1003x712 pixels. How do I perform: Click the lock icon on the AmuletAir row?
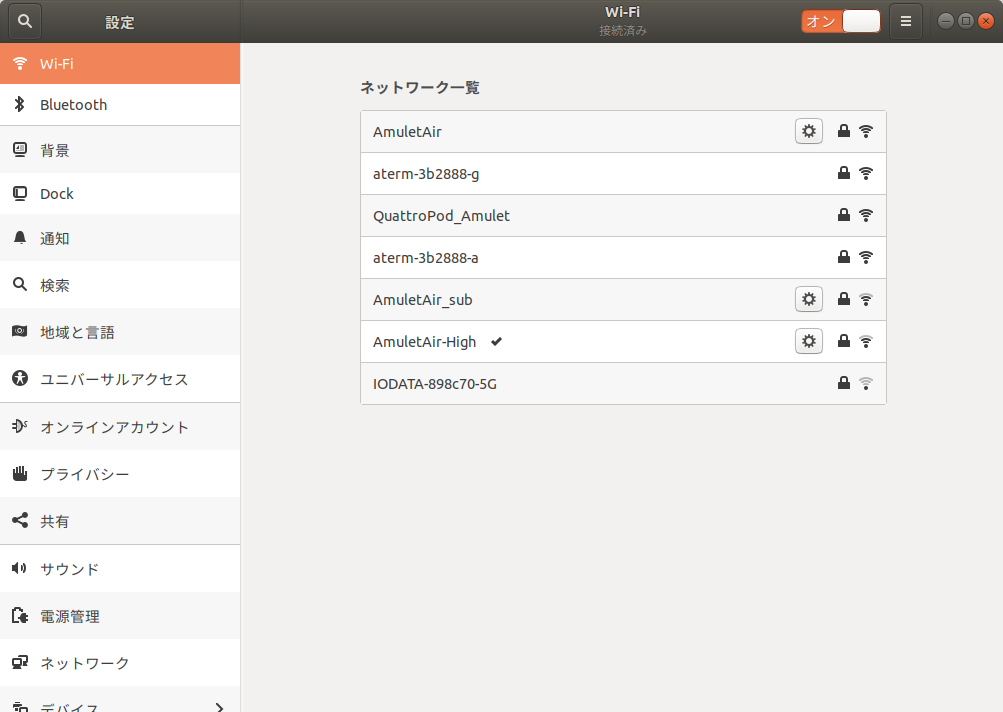coord(844,131)
